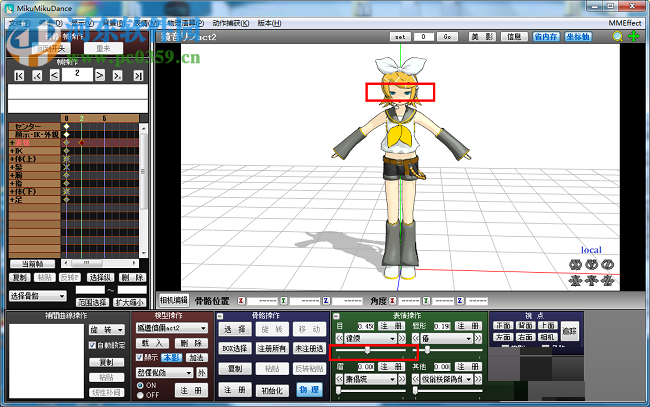This screenshot has height=407, width=650.
Task: Toggle the blue self-shadow button in model panel
Action: point(172,357)
